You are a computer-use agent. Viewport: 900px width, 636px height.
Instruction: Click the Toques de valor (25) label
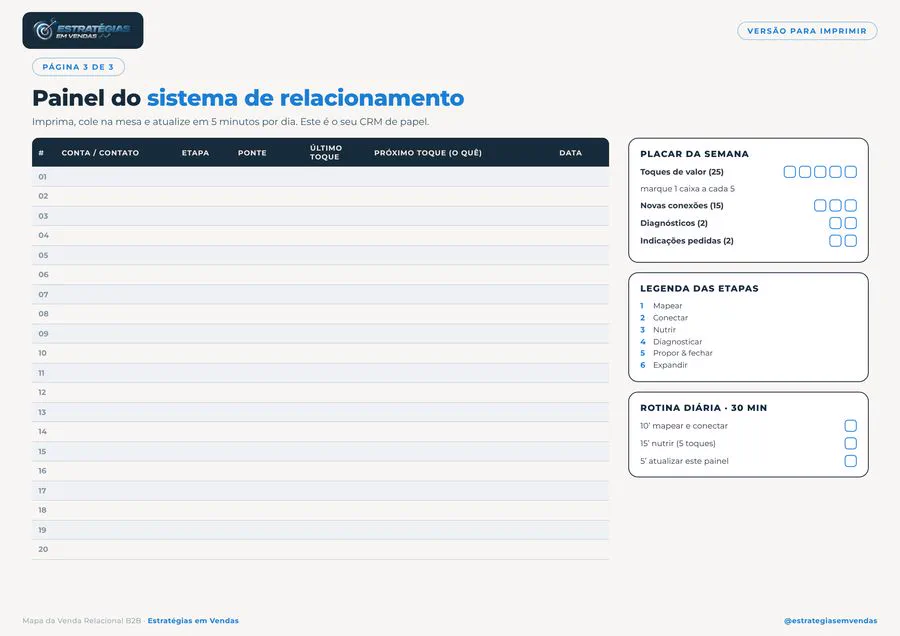[x=682, y=172]
